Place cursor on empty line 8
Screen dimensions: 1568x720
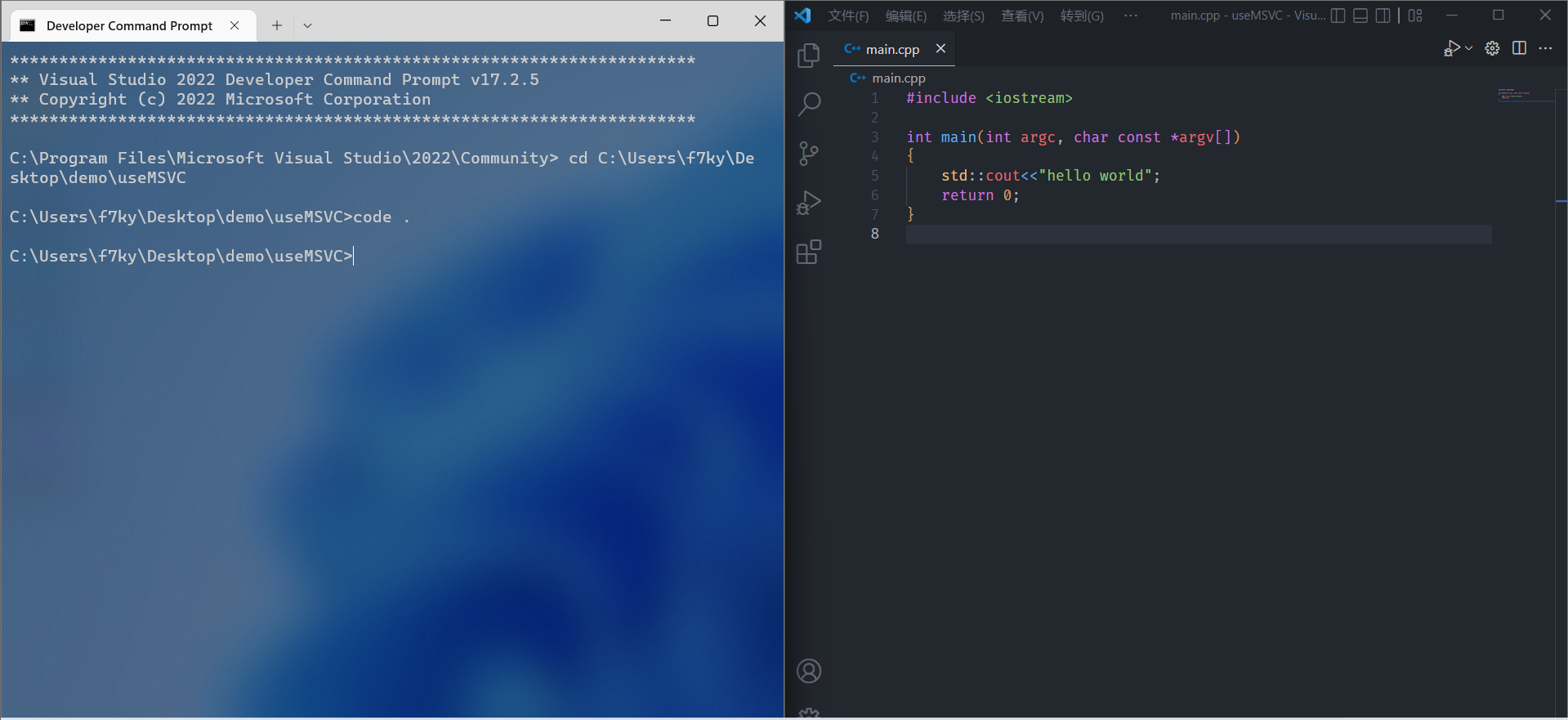(1199, 235)
